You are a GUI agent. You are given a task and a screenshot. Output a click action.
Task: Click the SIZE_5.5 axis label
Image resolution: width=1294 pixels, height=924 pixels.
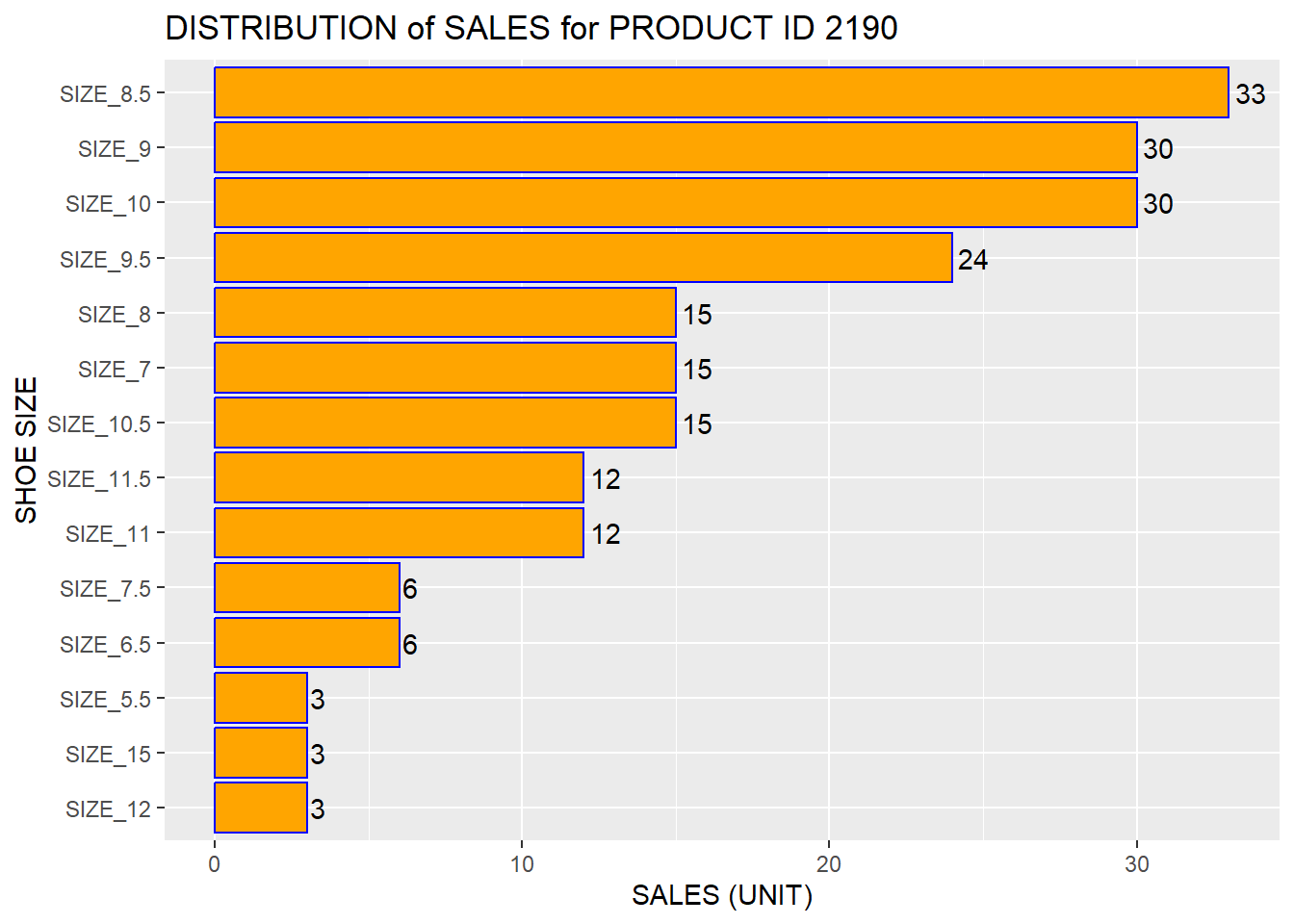[x=105, y=700]
